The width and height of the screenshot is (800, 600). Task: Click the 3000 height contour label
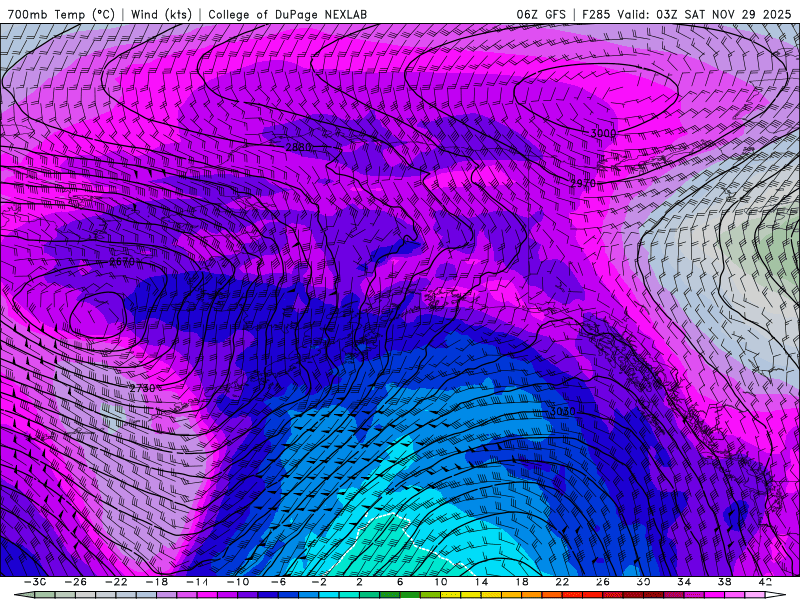603,133
